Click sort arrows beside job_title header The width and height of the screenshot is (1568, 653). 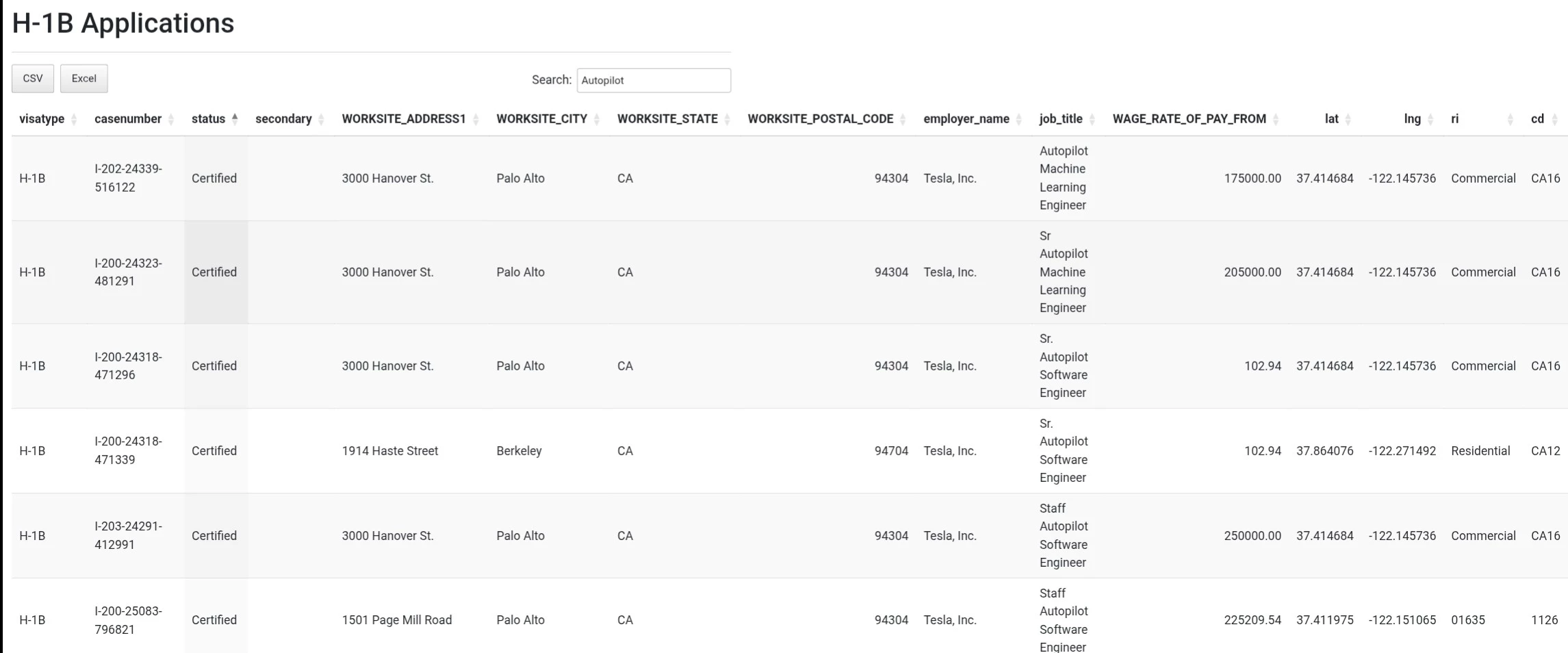tap(1092, 119)
